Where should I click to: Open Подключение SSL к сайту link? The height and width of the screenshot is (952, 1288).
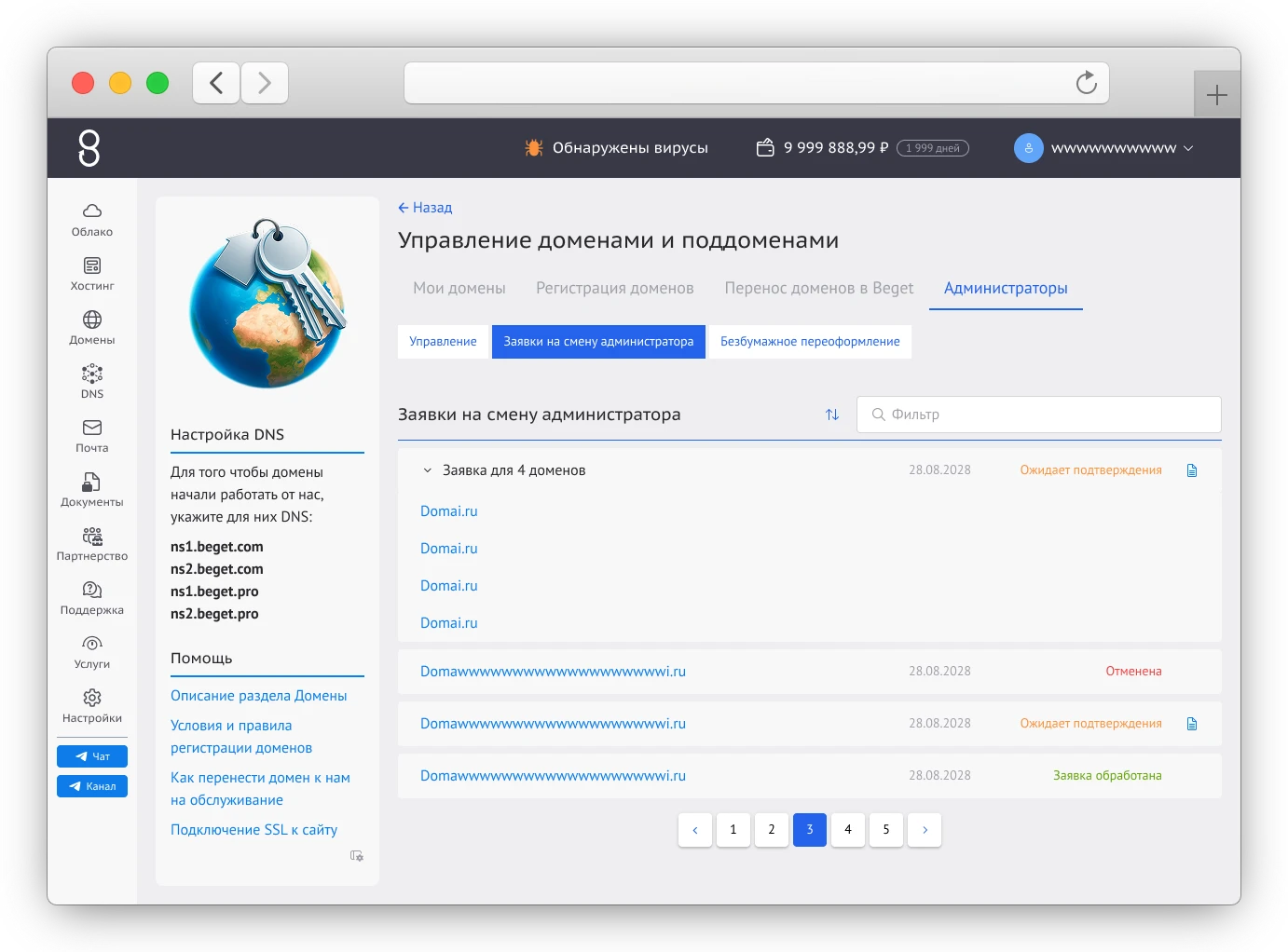[x=253, y=830]
